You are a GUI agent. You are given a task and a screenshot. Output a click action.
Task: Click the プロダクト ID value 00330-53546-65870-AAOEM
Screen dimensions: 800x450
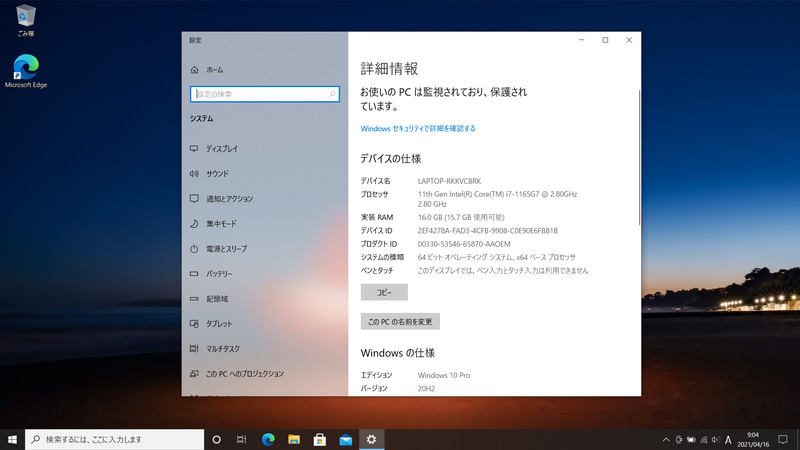(x=464, y=244)
